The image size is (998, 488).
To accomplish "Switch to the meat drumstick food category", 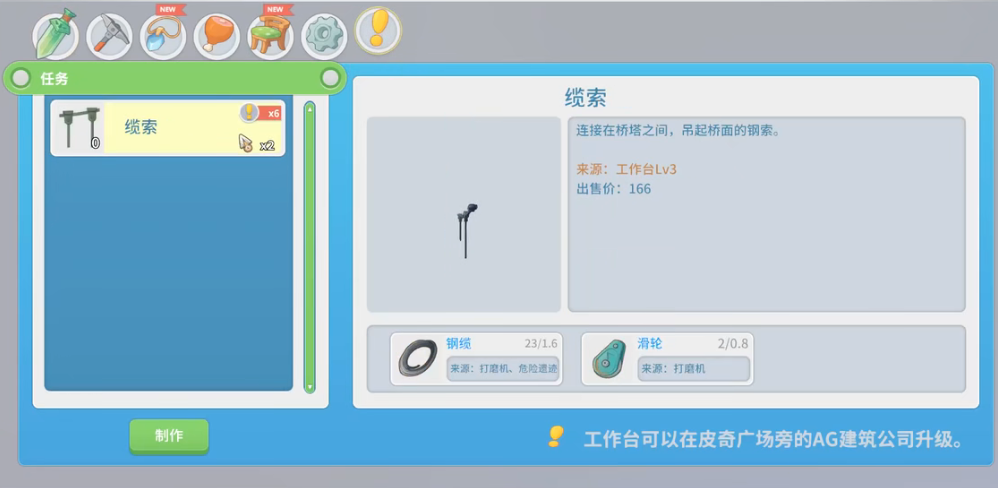I will click(216, 36).
